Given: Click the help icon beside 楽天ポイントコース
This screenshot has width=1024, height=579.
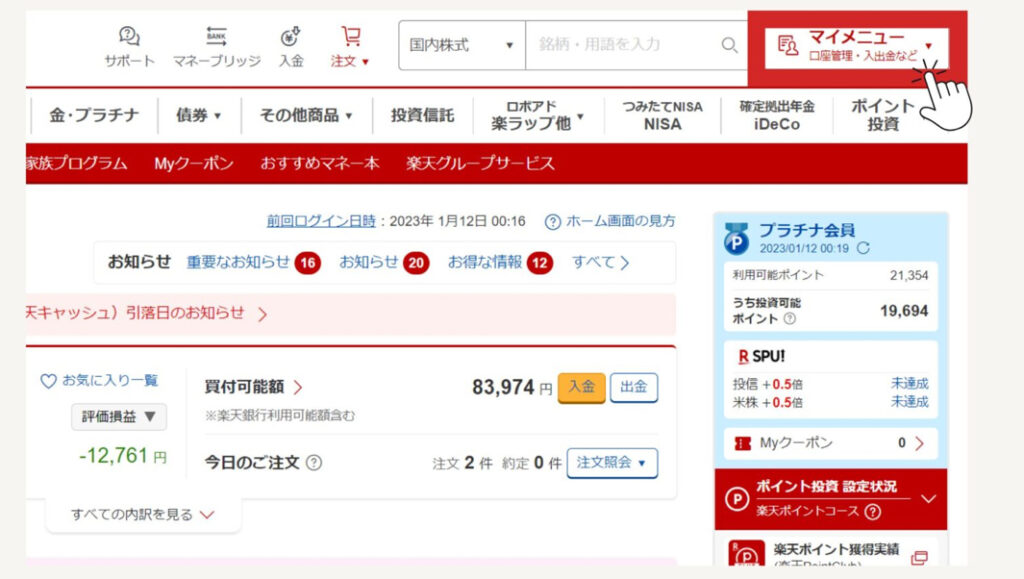Looking at the screenshot, I should click(x=872, y=512).
